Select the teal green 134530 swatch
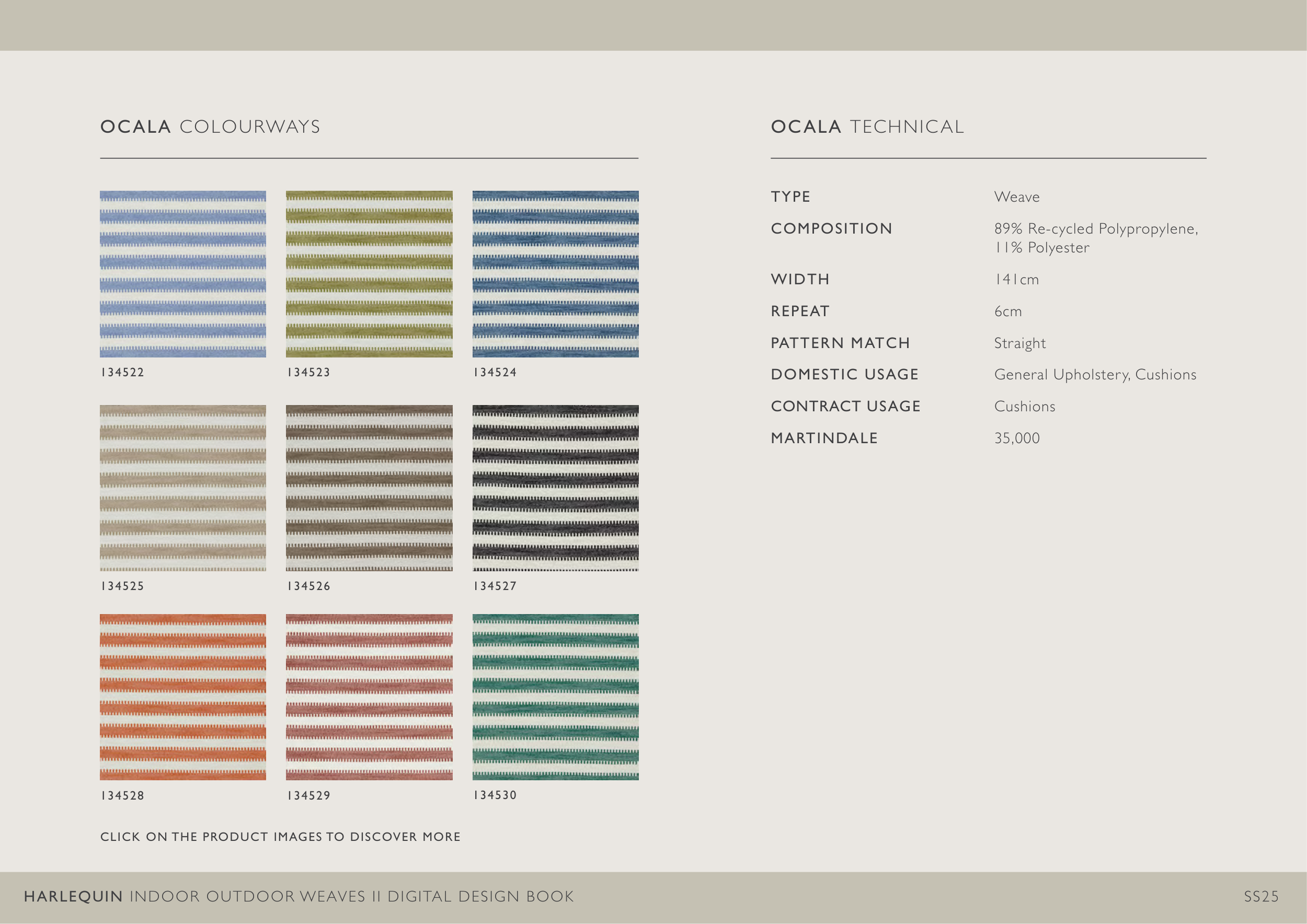 [x=555, y=697]
